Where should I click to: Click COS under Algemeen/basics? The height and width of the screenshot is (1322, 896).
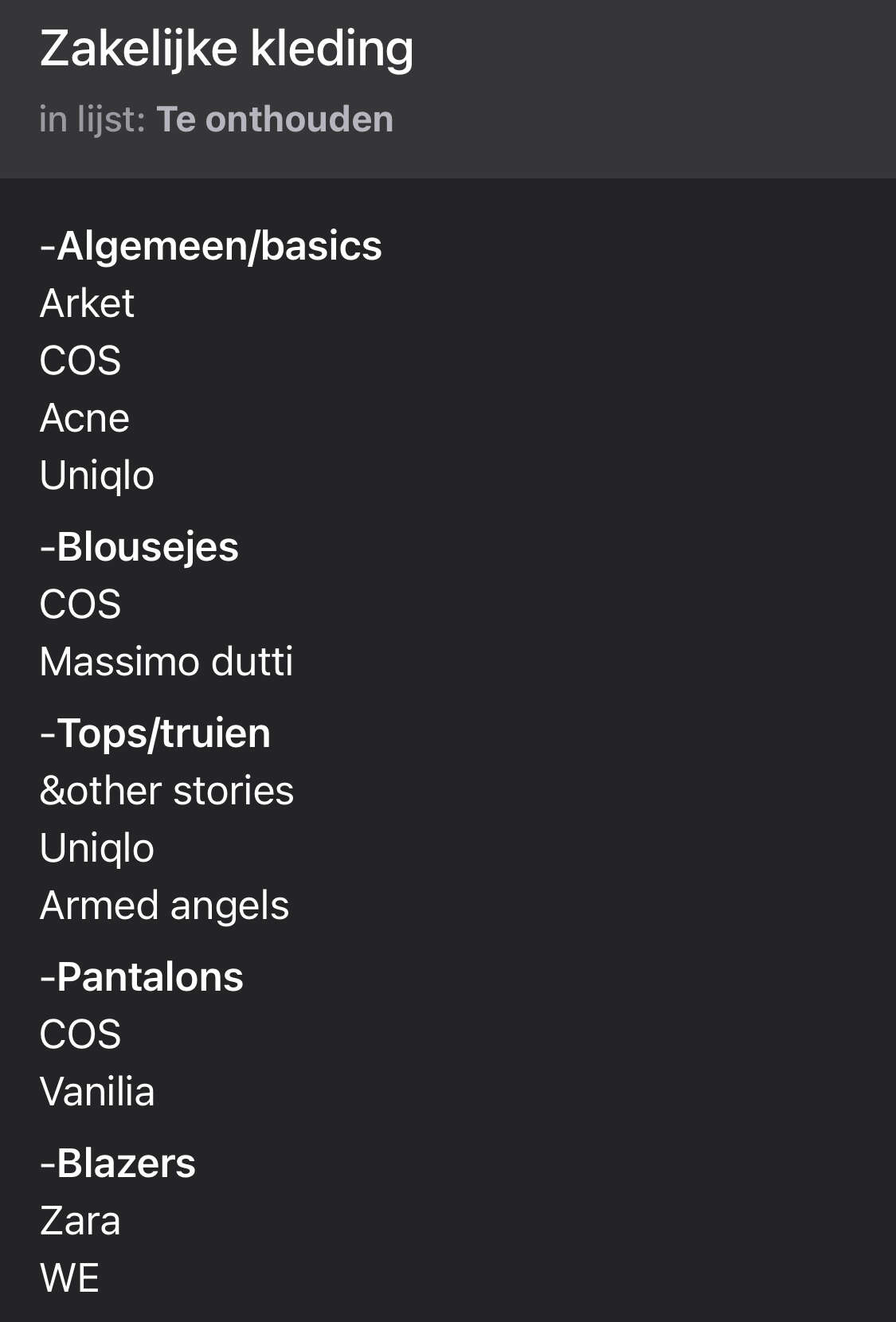[x=80, y=361]
